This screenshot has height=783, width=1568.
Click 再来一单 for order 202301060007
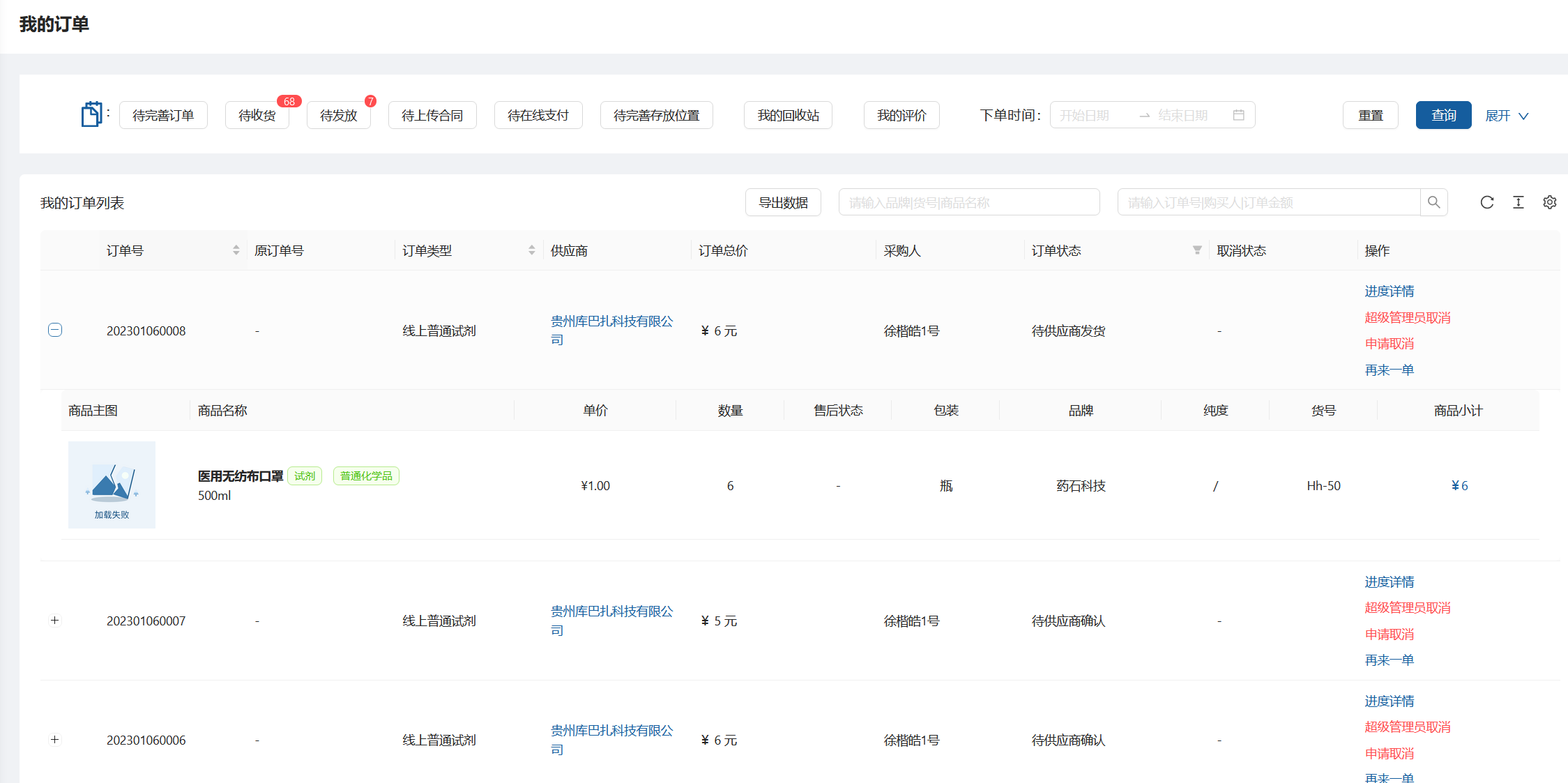[1390, 660]
